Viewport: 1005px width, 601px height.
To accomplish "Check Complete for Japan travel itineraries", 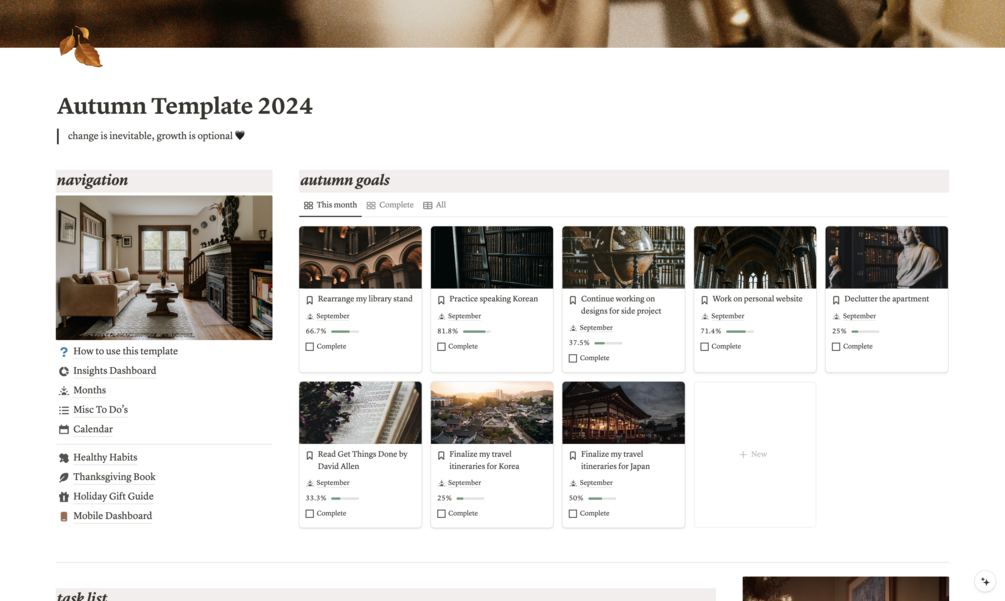I will [573, 514].
